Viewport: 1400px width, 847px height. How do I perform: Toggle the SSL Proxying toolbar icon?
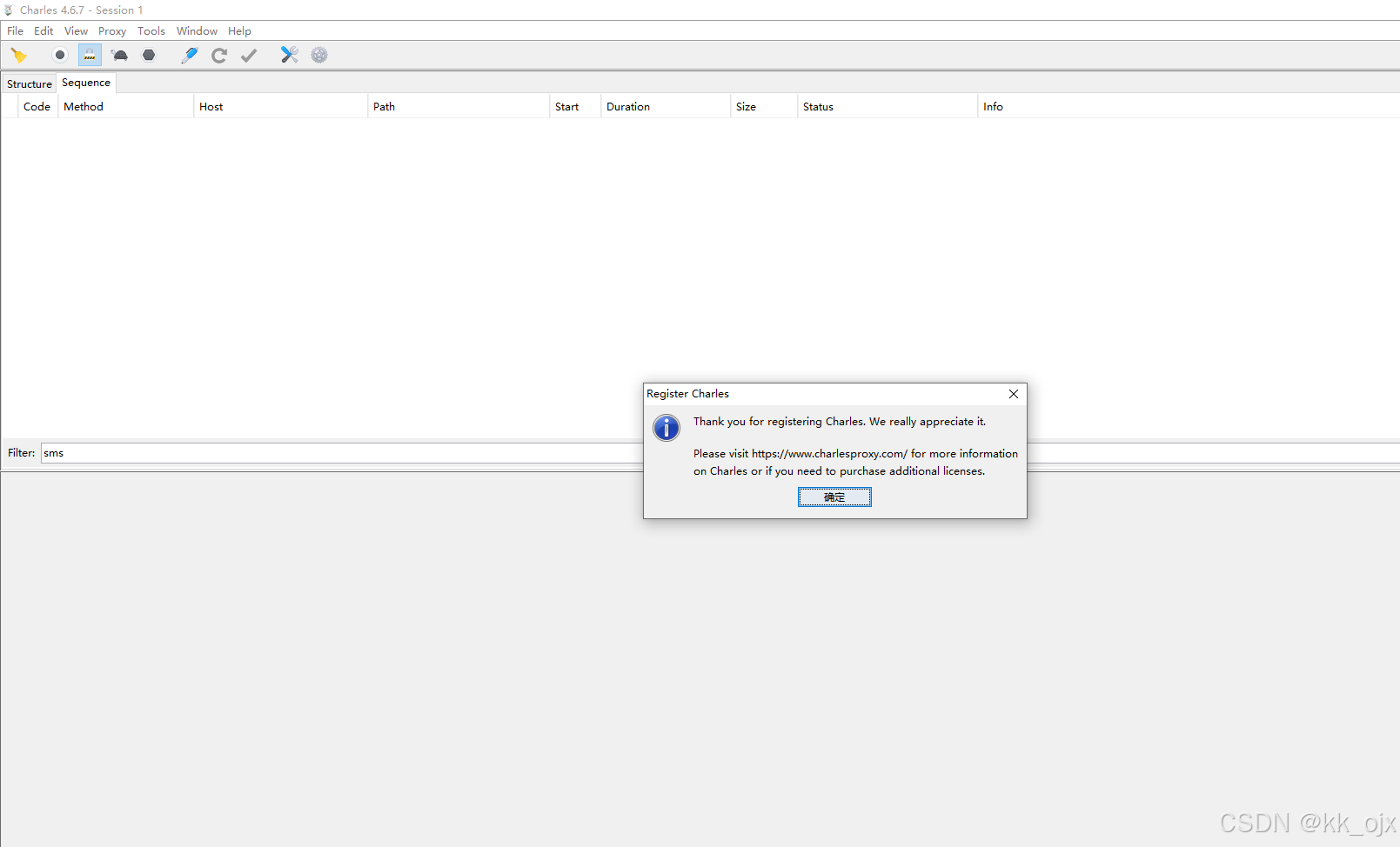tap(90, 56)
